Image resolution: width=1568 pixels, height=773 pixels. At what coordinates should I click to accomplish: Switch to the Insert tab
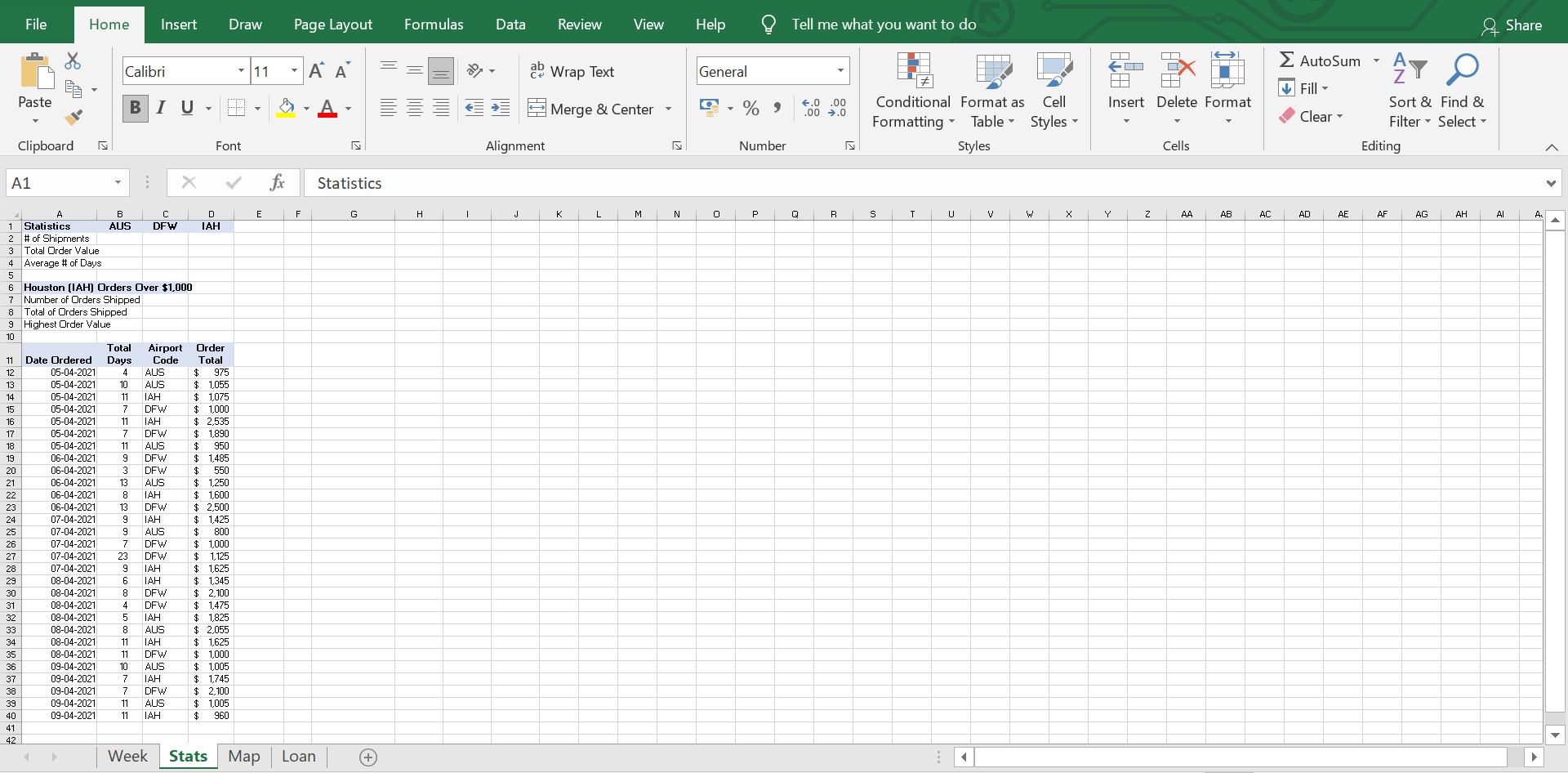(x=179, y=25)
